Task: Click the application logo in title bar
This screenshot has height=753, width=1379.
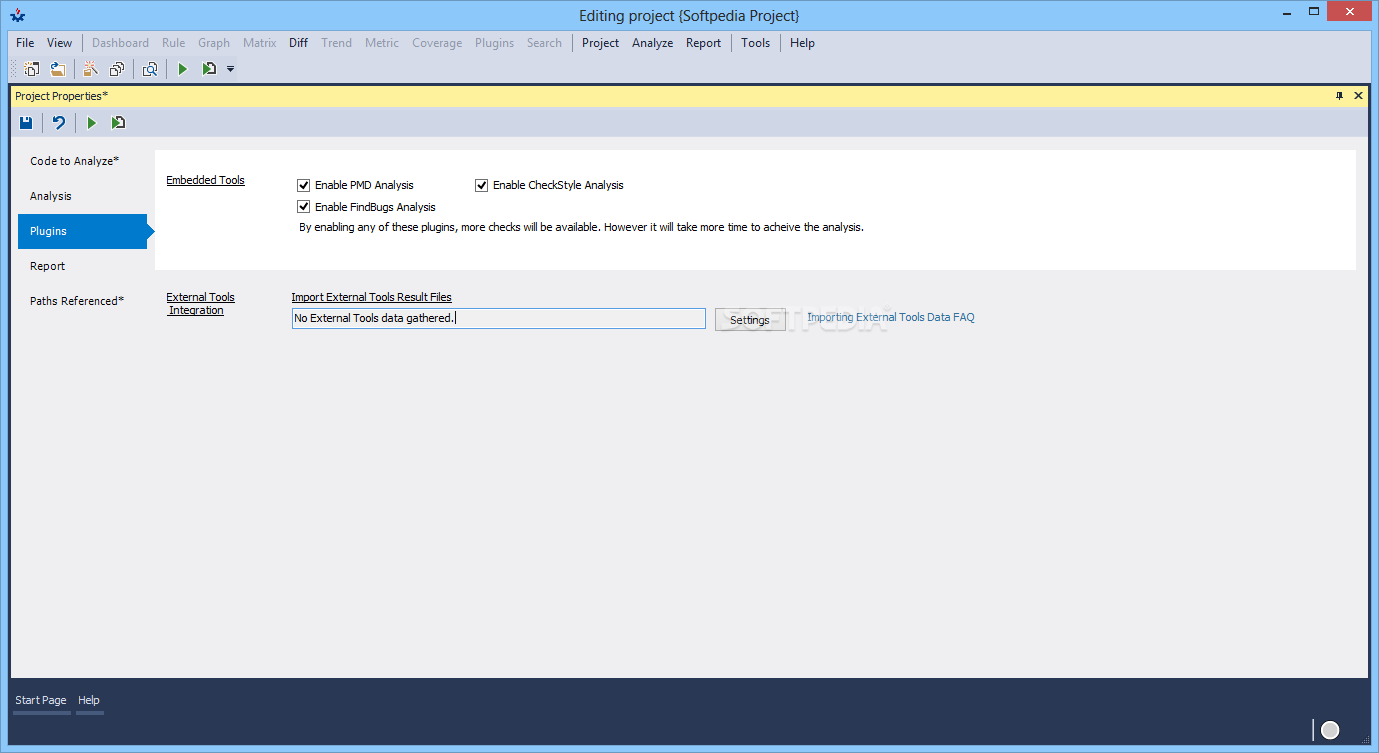Action: tap(17, 15)
